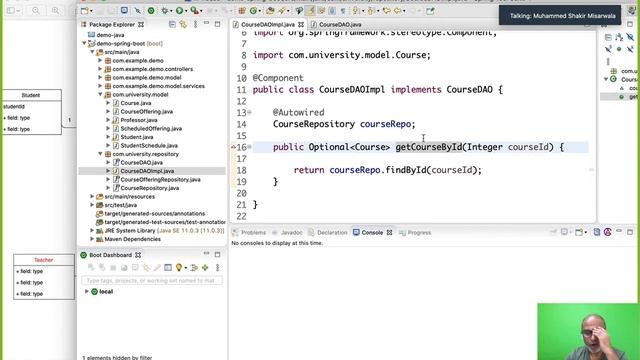Click the Boot Dashboard tag filter field
This screenshot has height=360, width=640.
[152, 280]
